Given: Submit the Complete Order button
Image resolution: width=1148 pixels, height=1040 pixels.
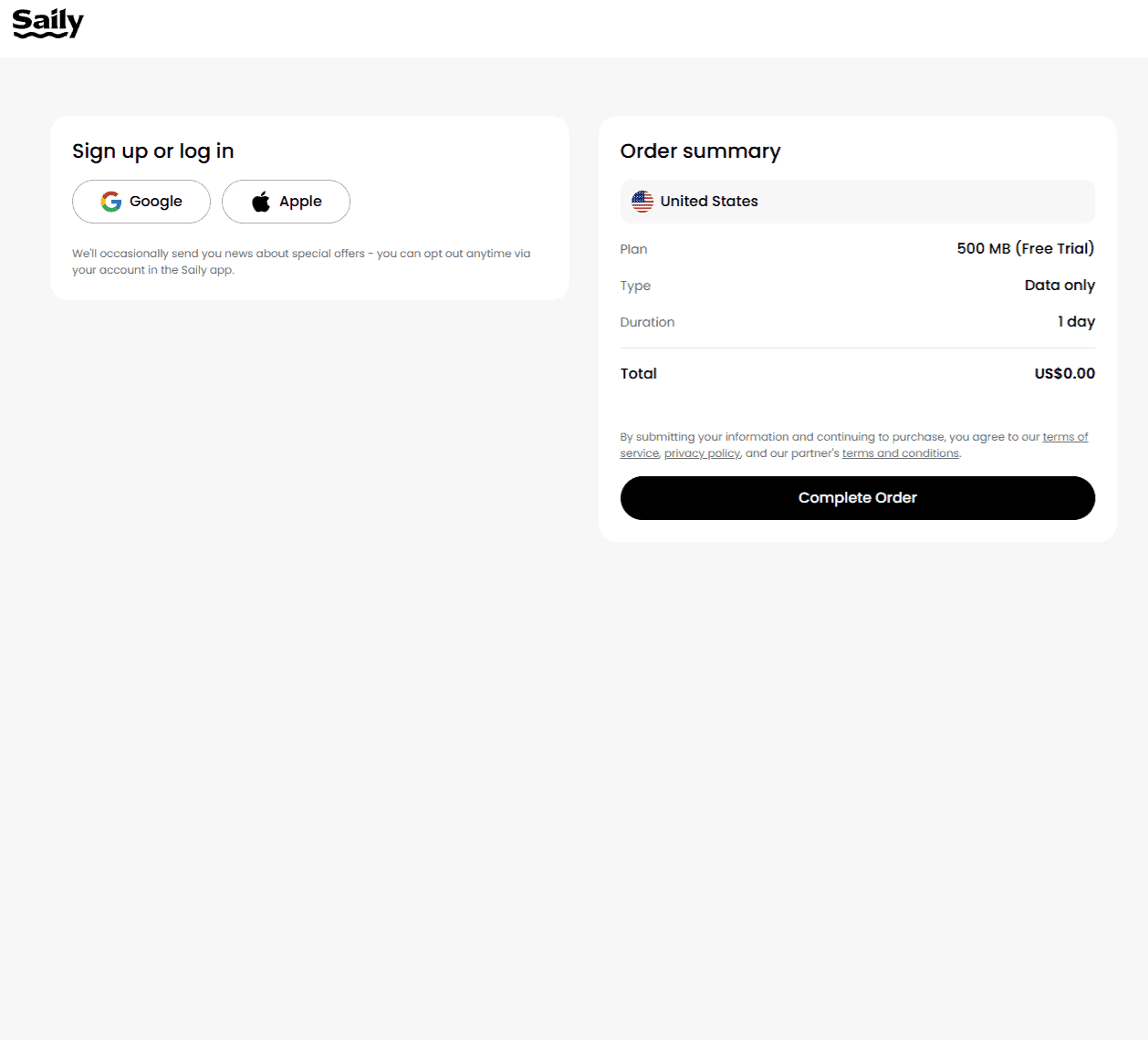Looking at the screenshot, I should pyautogui.click(x=858, y=498).
